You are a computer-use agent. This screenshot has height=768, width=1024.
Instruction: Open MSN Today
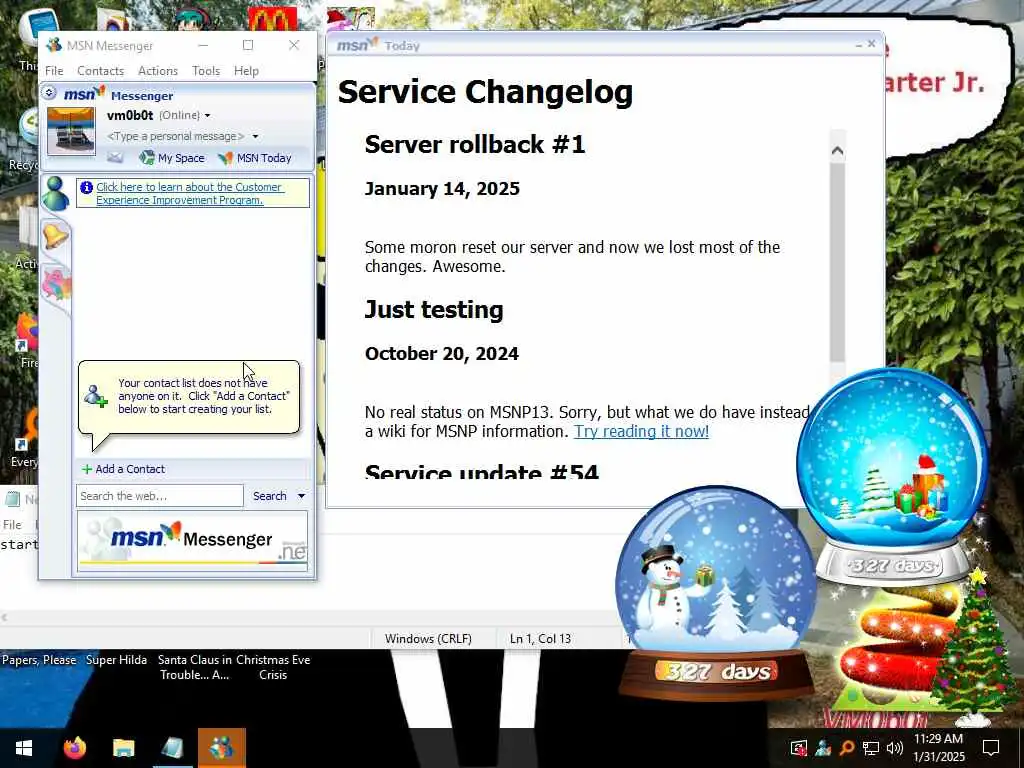(255, 157)
